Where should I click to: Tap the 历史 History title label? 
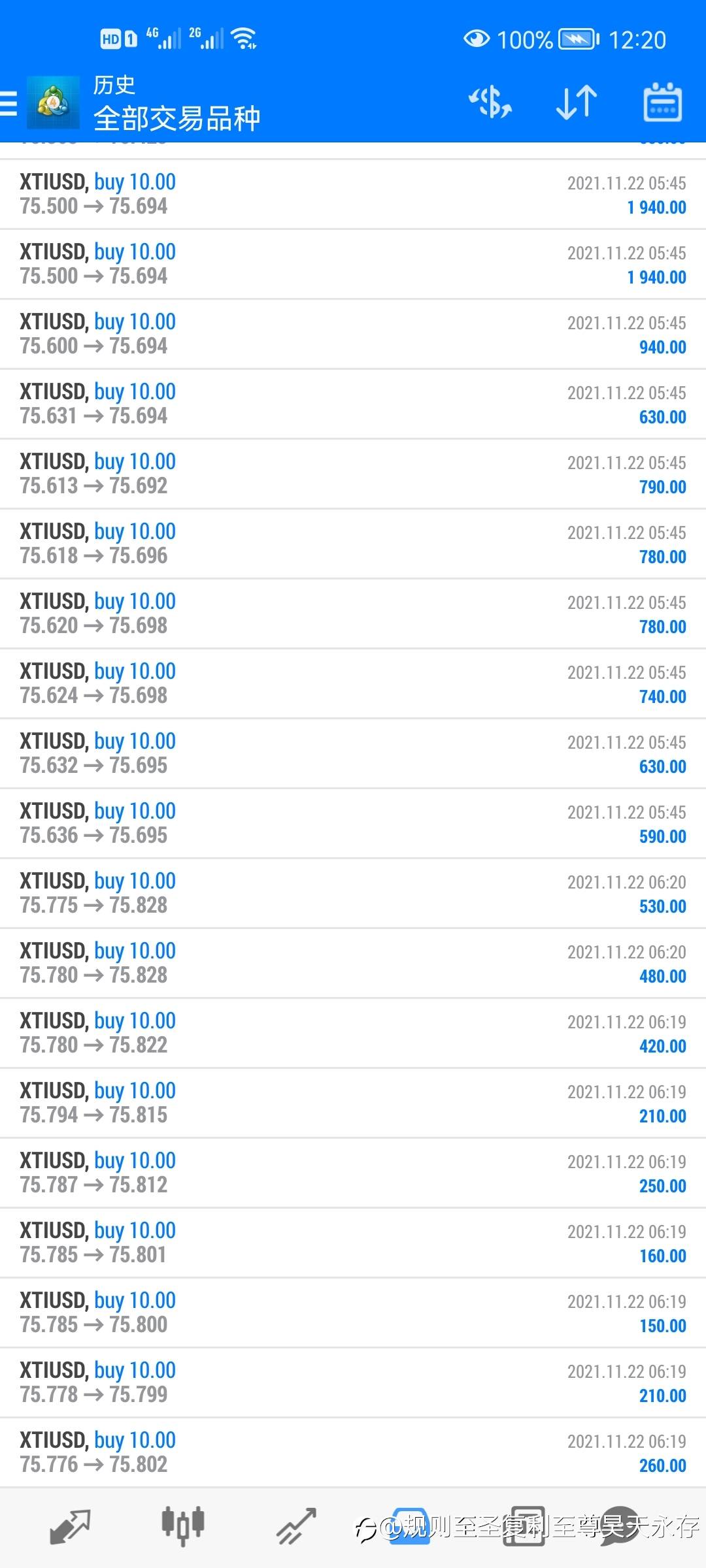(114, 85)
